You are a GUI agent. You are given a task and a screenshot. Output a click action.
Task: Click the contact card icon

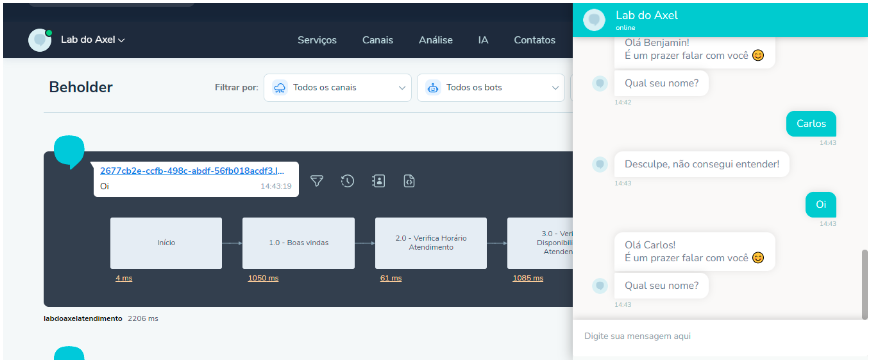[x=379, y=181]
